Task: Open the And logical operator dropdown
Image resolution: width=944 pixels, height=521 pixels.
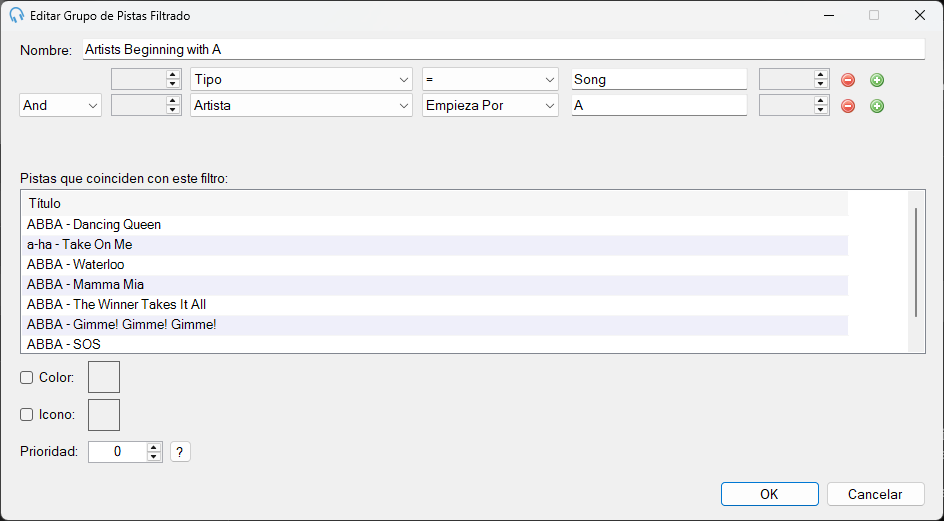Action: click(60, 105)
